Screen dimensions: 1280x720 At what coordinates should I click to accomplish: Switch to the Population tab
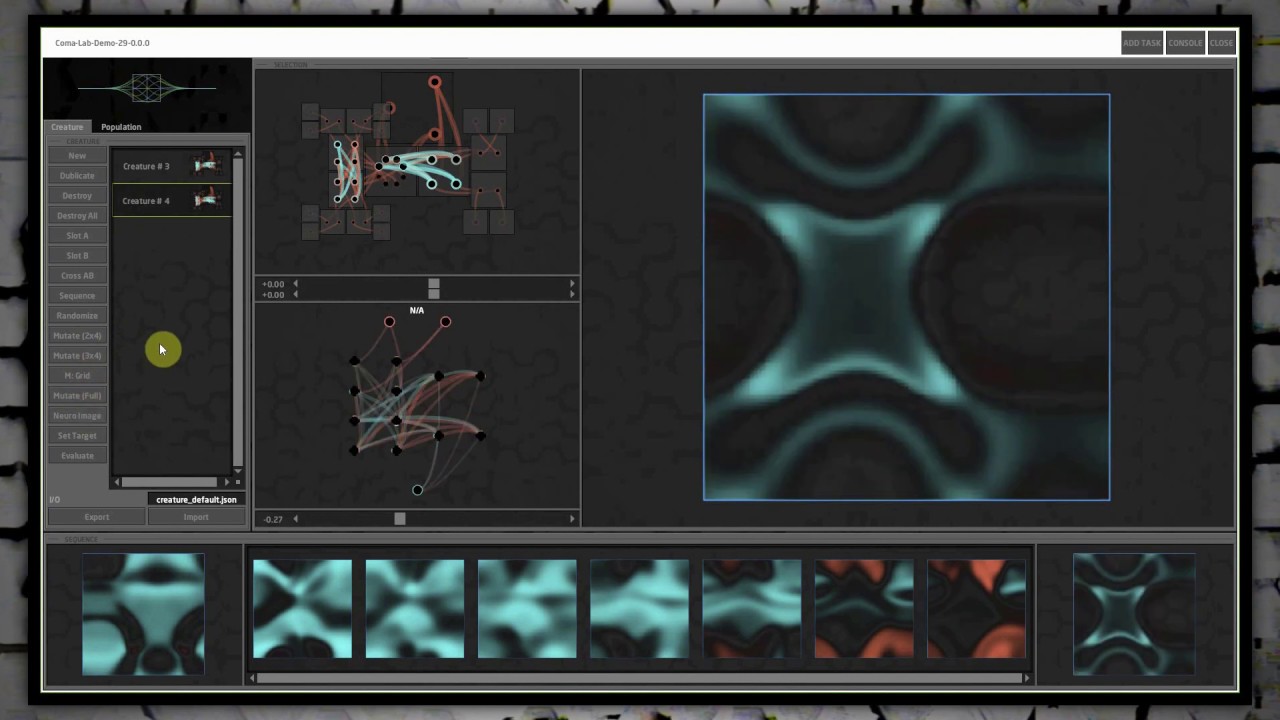coord(121,127)
